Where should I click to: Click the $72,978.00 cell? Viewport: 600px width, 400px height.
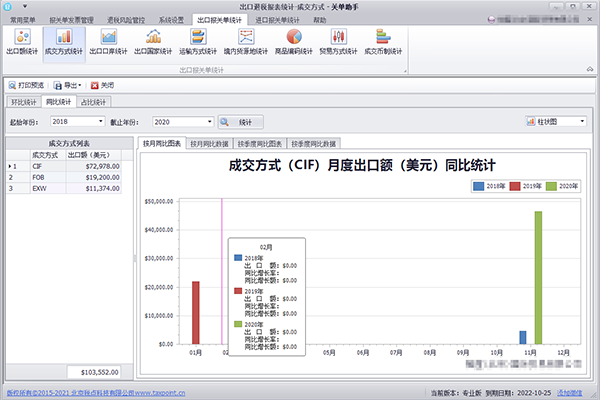(x=94, y=166)
